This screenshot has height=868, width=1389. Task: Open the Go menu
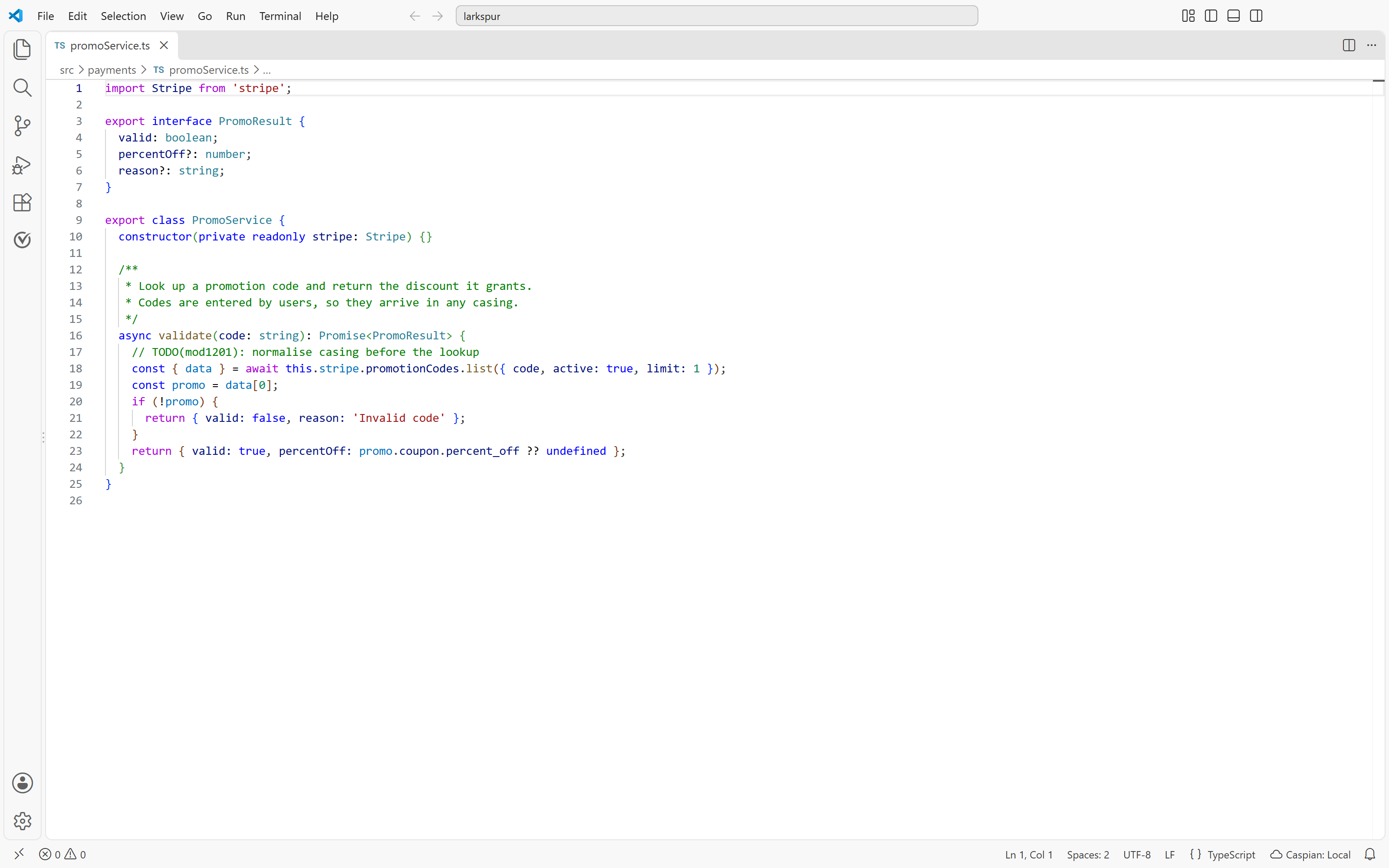pyautogui.click(x=204, y=16)
